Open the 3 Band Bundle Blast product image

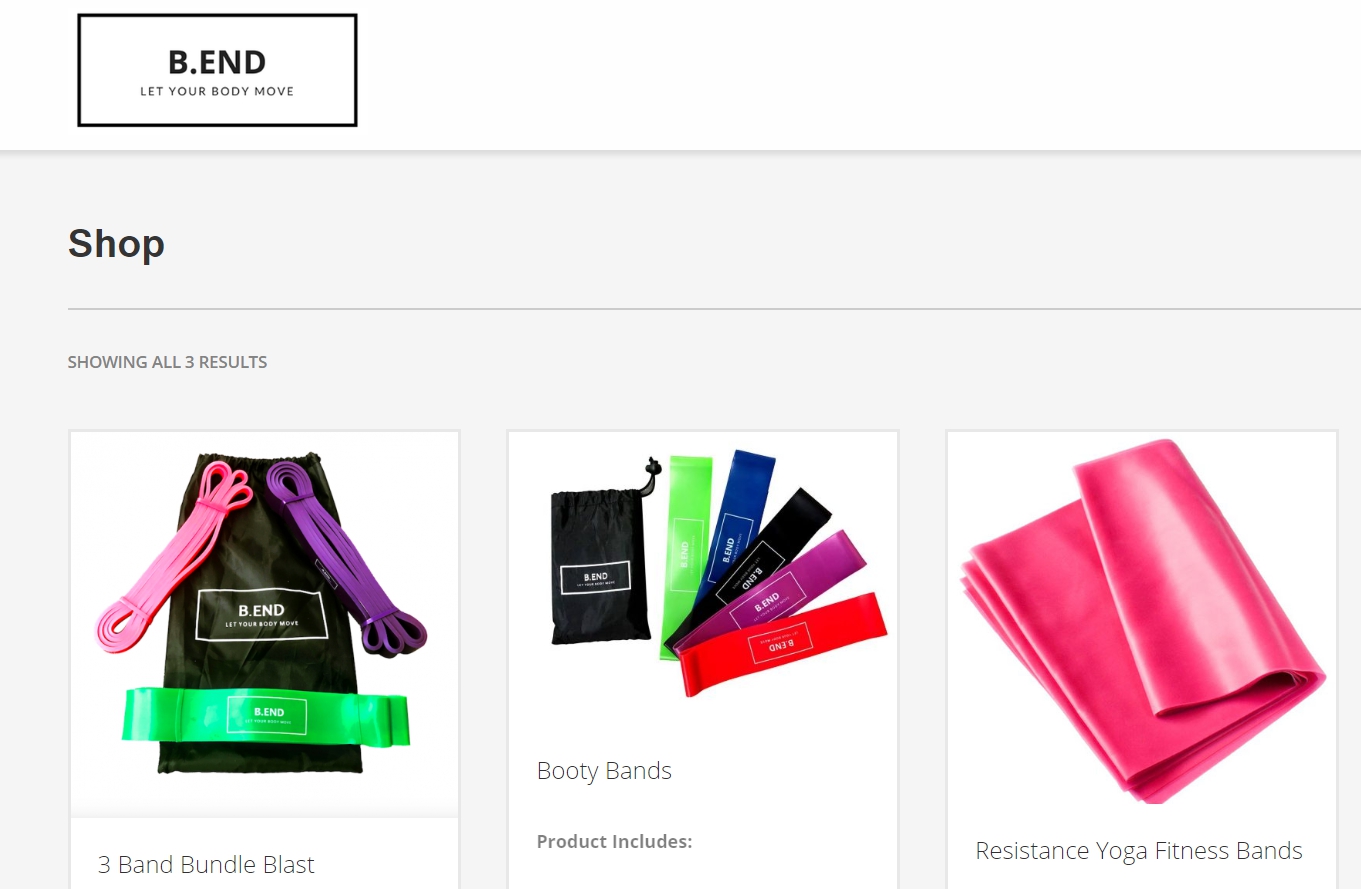(264, 624)
